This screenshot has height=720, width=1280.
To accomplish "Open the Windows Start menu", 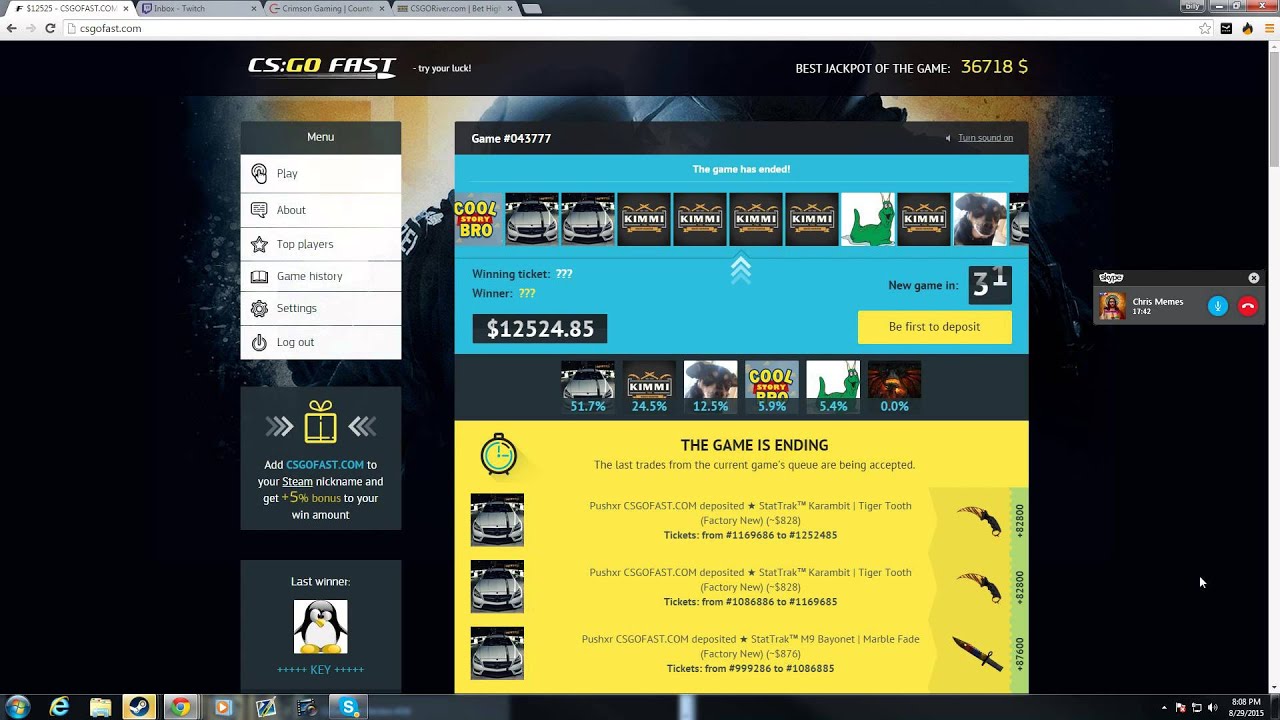I will click(17, 707).
